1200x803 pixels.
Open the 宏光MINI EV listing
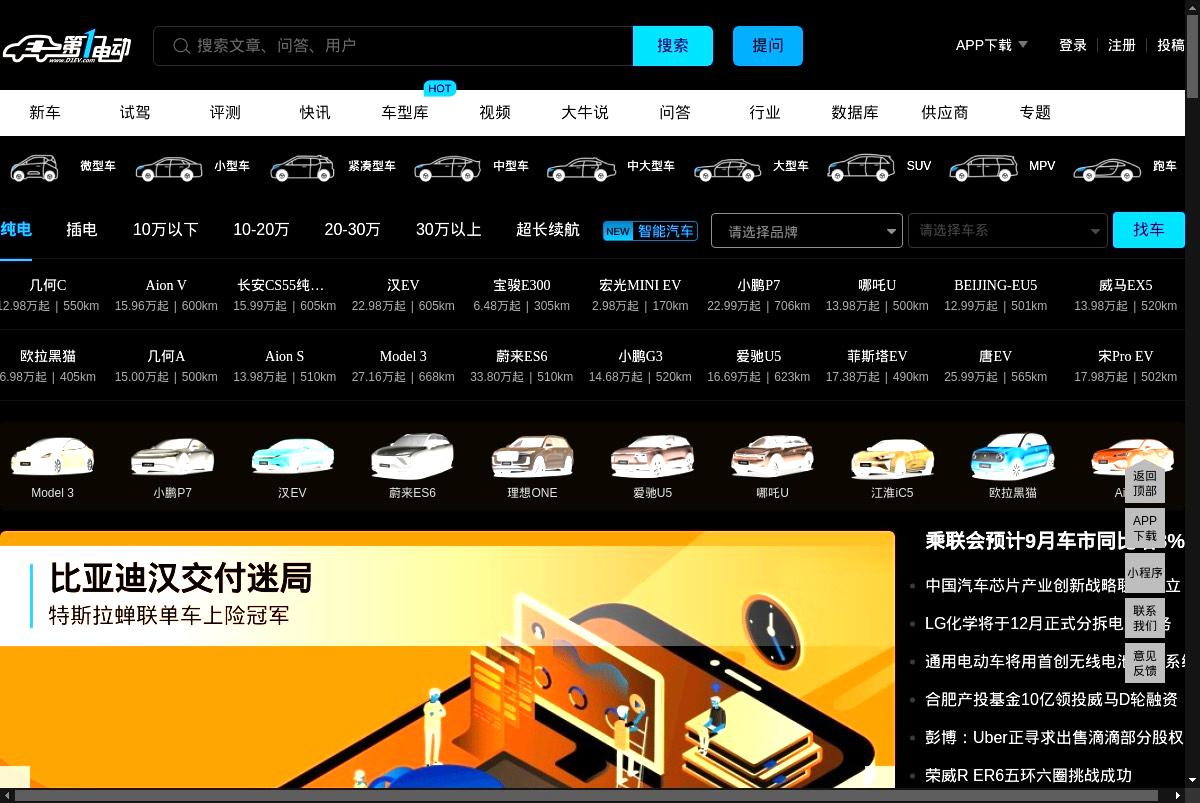click(x=640, y=295)
